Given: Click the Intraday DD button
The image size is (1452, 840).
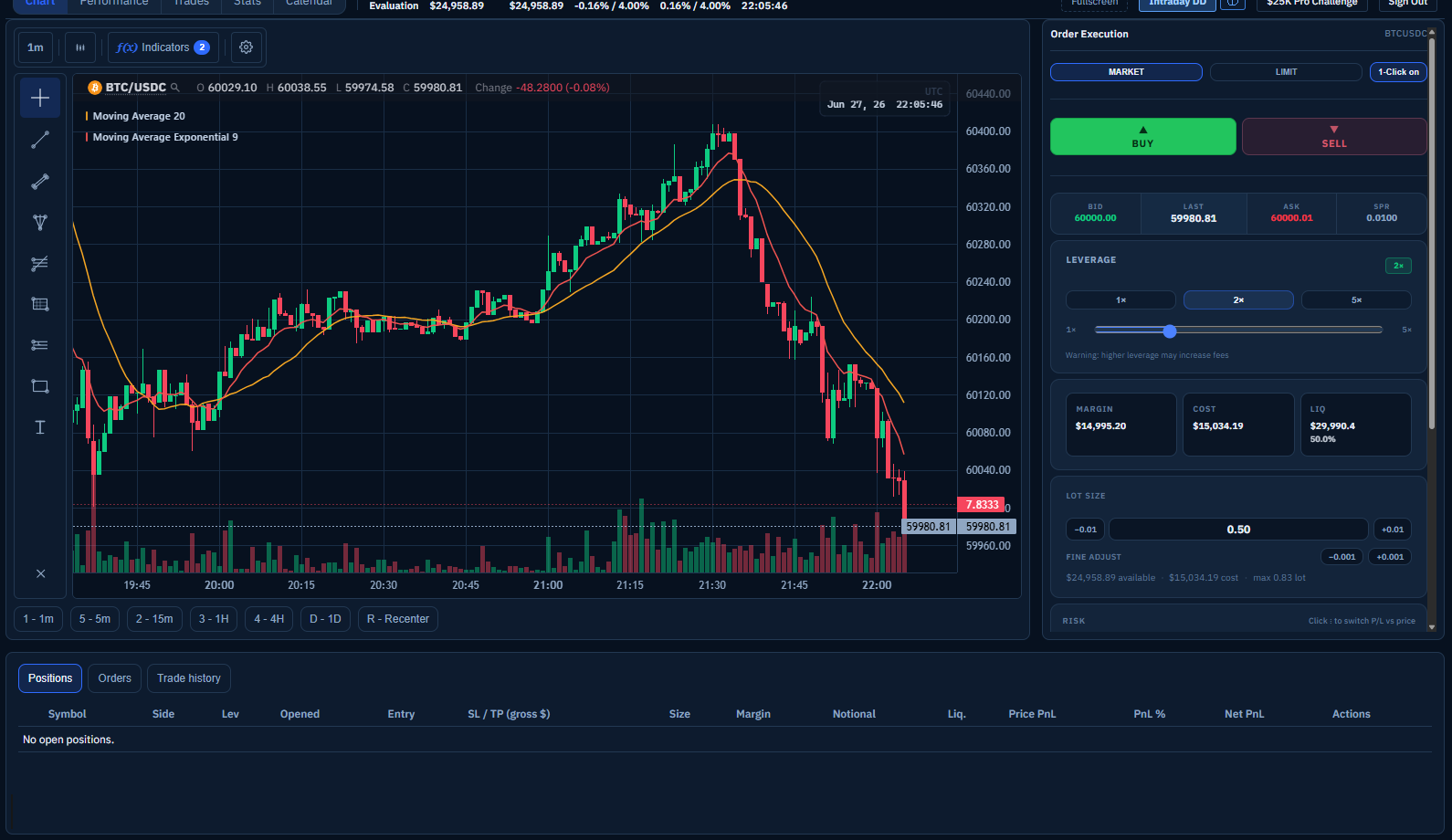Looking at the screenshot, I should (1178, 3).
